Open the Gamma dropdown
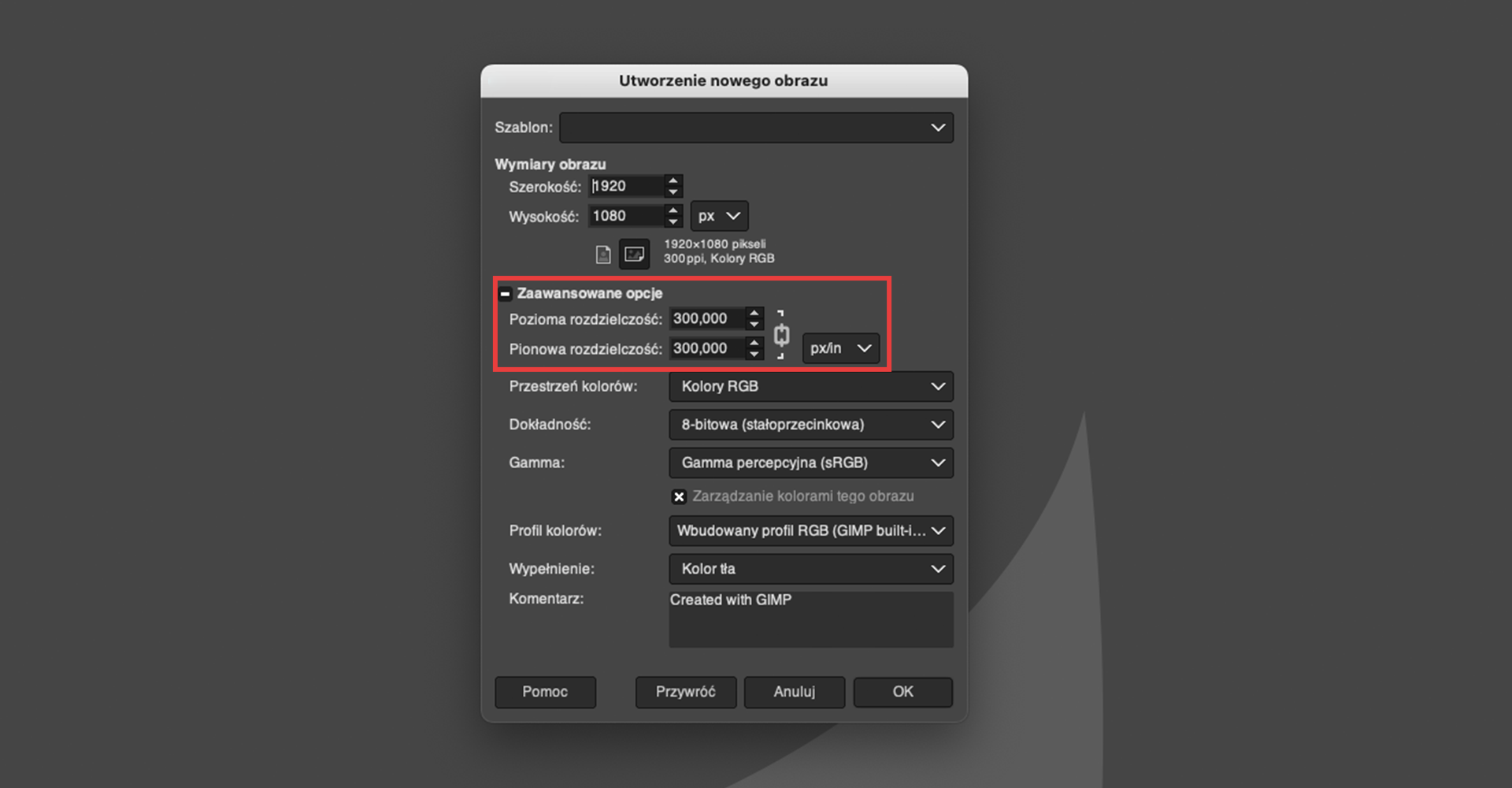Viewport: 1512px width, 788px height. [811, 463]
